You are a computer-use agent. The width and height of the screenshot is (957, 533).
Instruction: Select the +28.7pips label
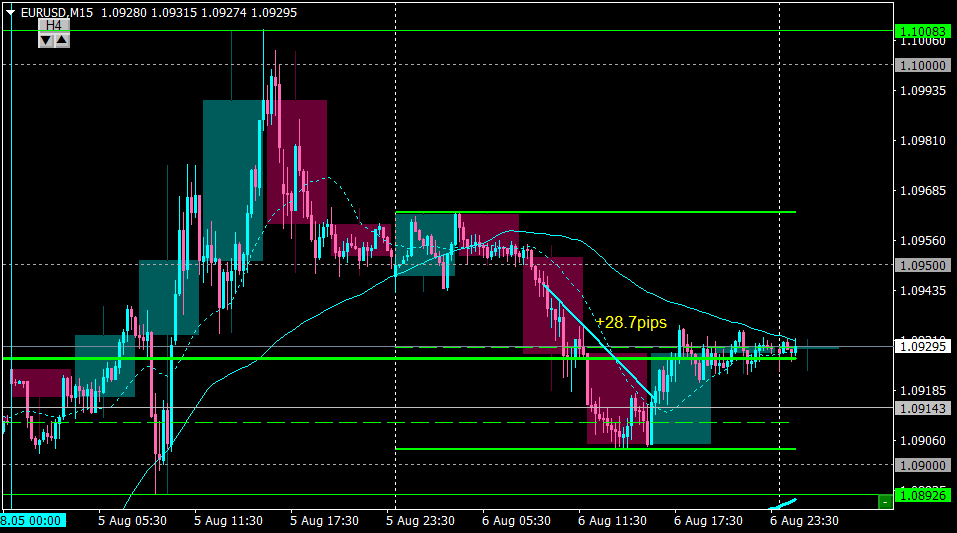pyautogui.click(x=630, y=322)
